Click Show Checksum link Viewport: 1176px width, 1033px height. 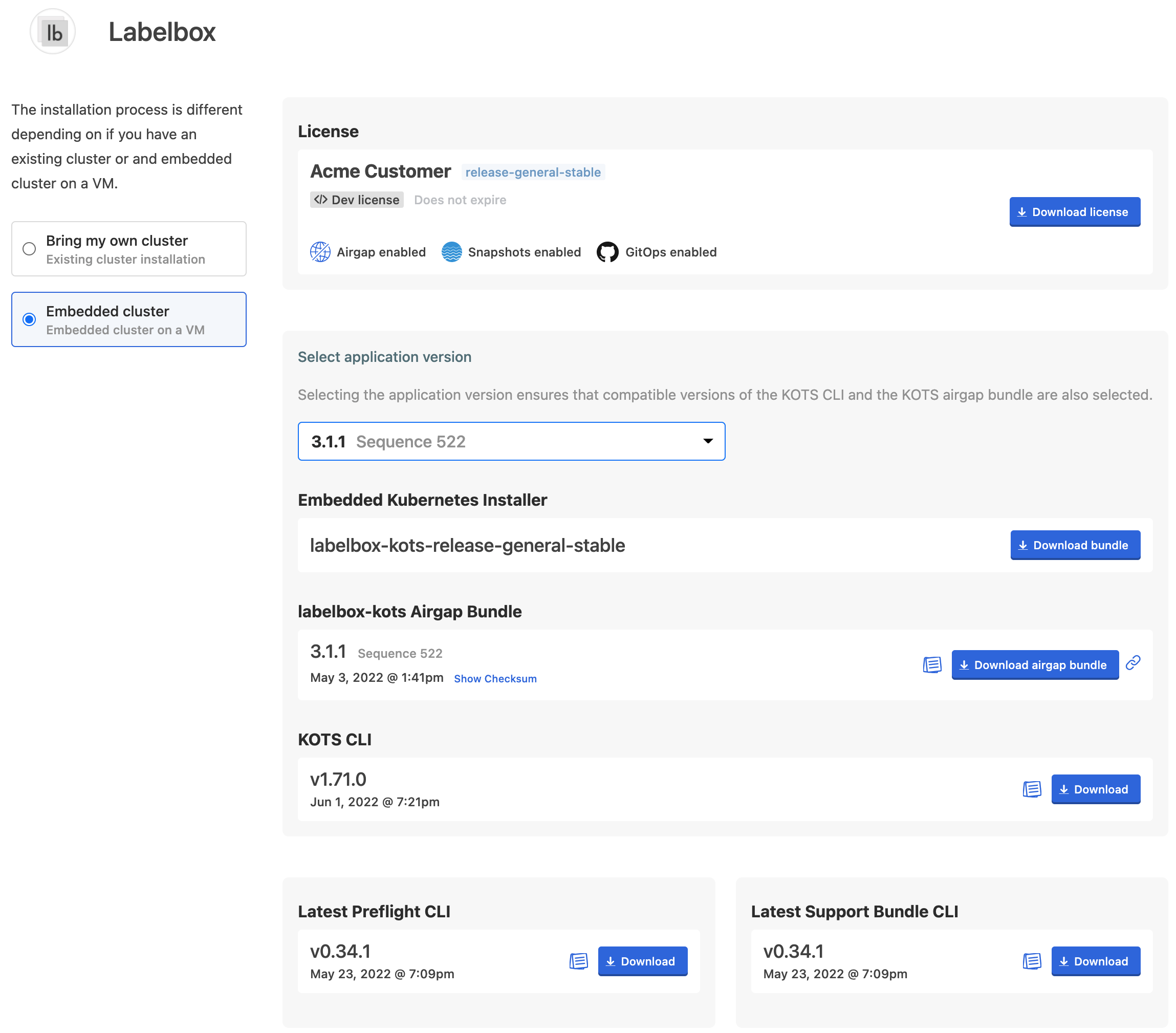point(495,678)
